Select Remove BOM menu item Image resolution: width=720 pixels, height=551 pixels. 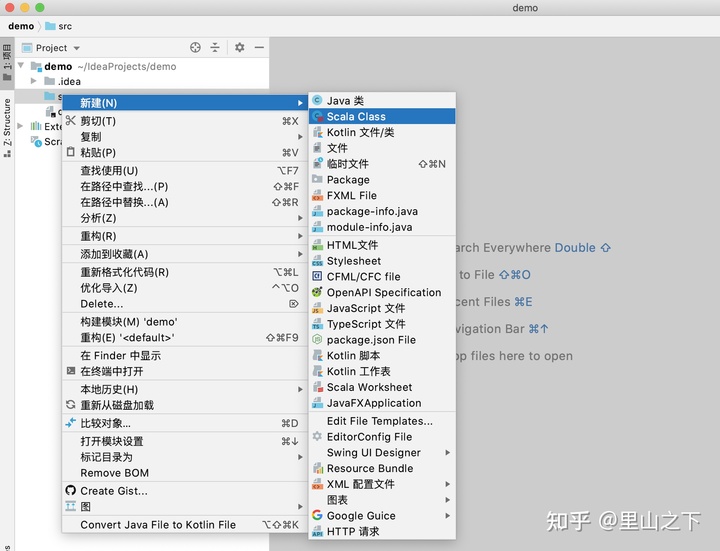click(184, 472)
